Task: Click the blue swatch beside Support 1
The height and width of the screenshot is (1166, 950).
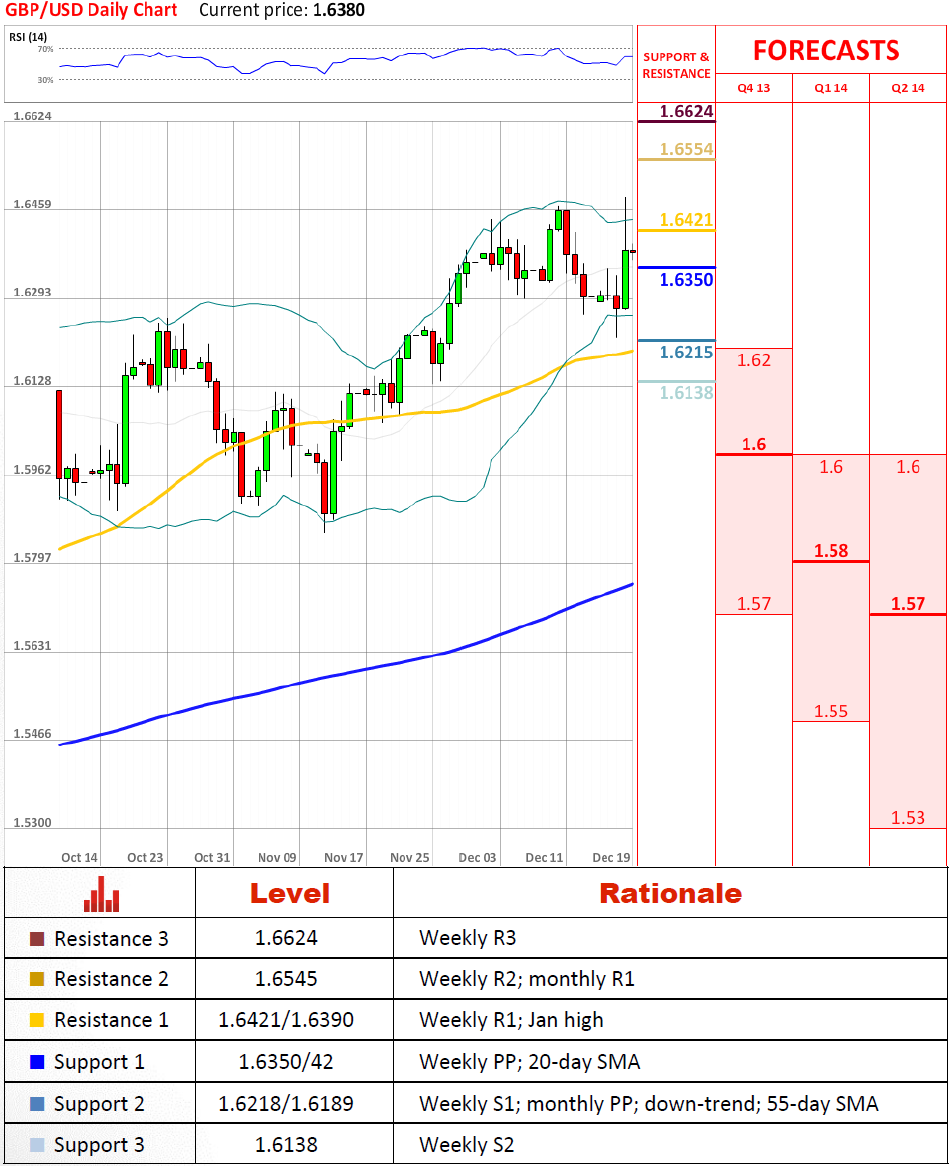Action: (x=36, y=1062)
